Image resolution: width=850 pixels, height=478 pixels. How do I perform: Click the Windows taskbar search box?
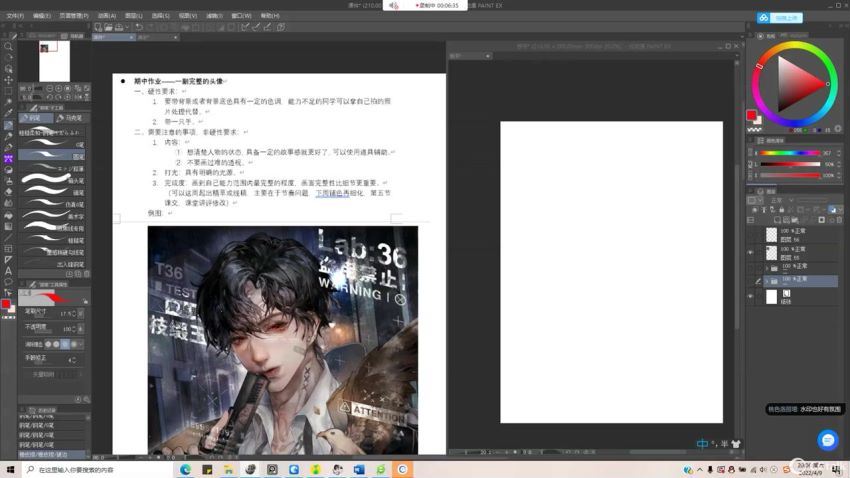click(x=98, y=469)
